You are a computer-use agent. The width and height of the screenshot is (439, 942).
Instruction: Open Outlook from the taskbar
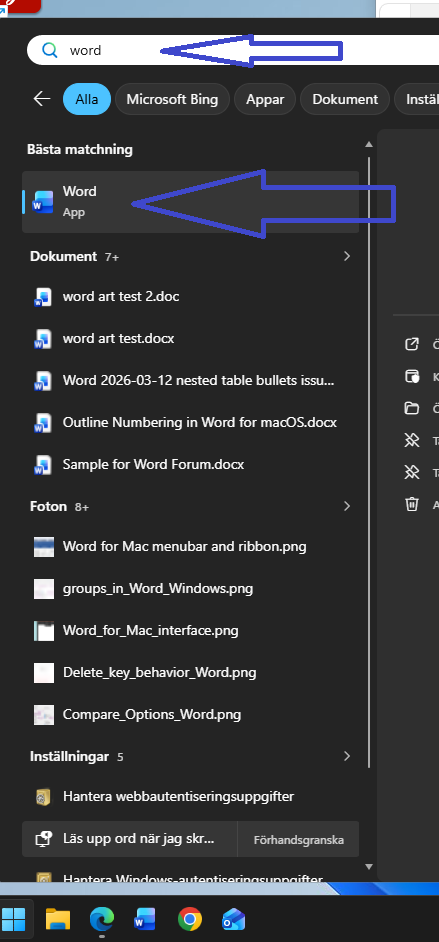click(234, 920)
